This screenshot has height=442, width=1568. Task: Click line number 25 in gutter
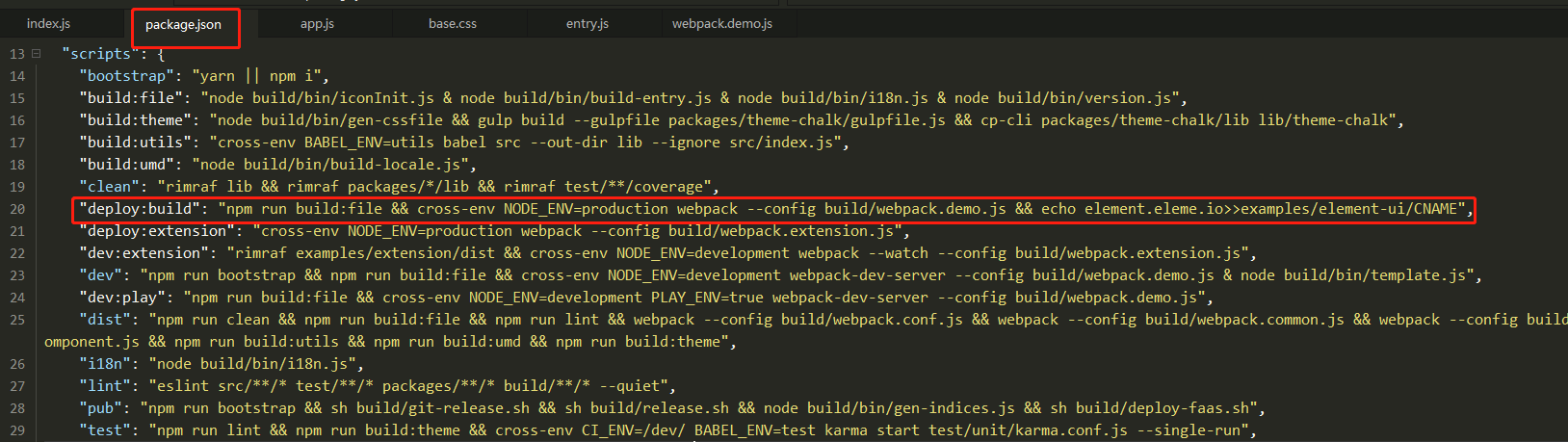point(17,320)
